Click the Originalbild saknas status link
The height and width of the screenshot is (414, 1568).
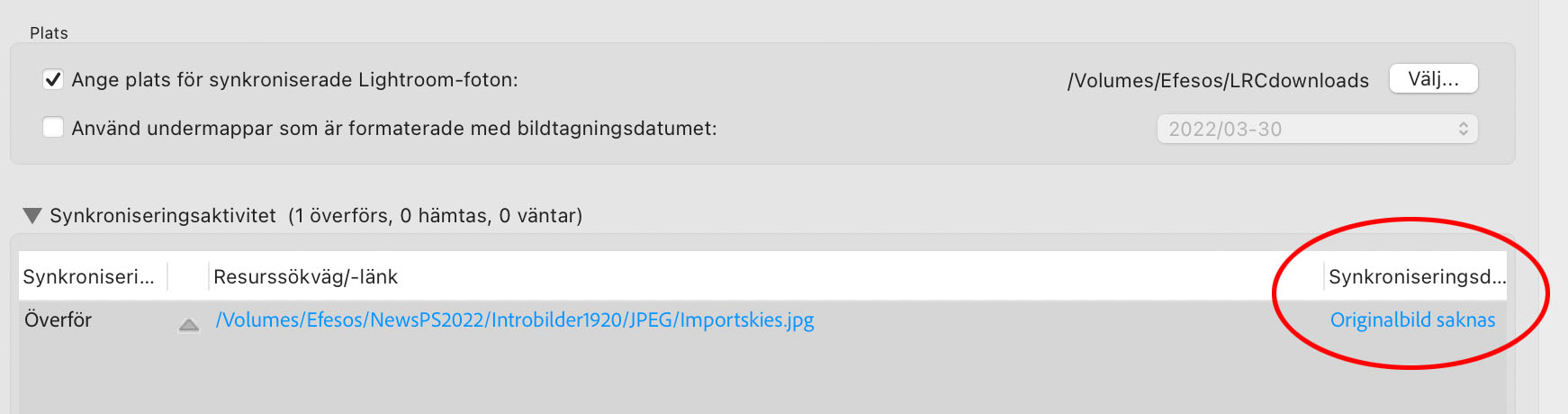[x=1411, y=320]
